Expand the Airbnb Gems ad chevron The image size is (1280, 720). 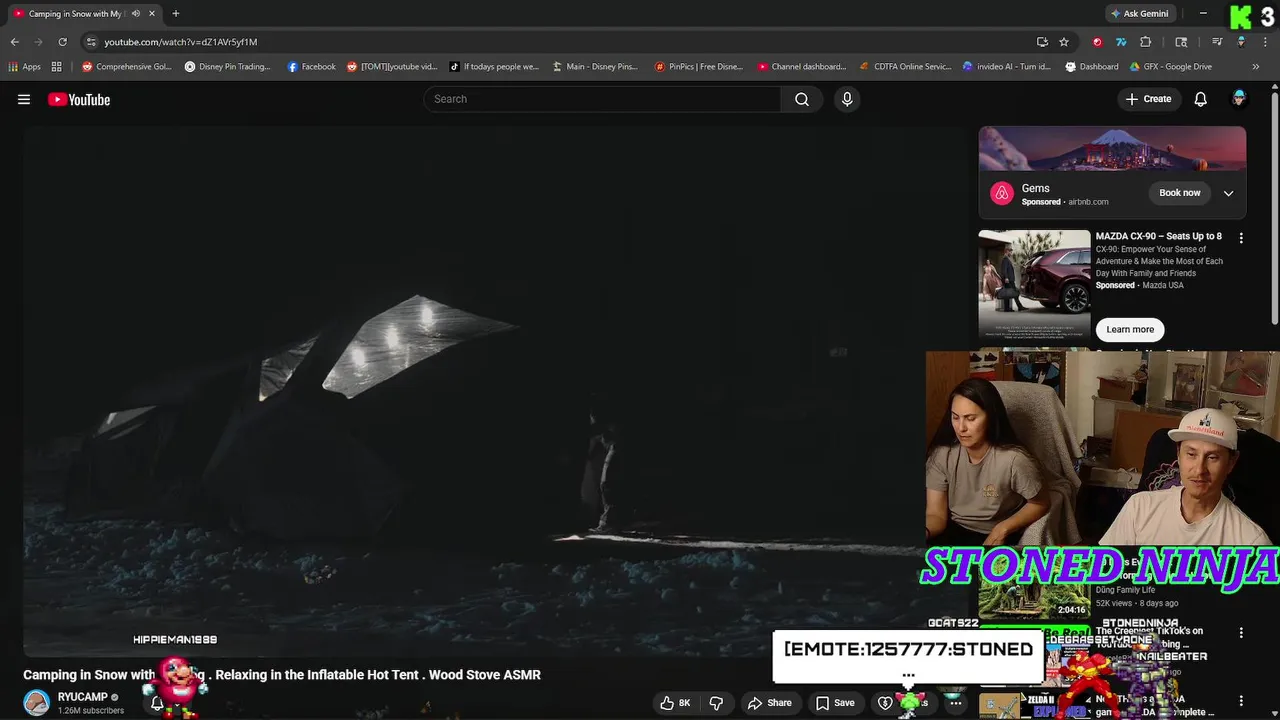pyautogui.click(x=1228, y=193)
